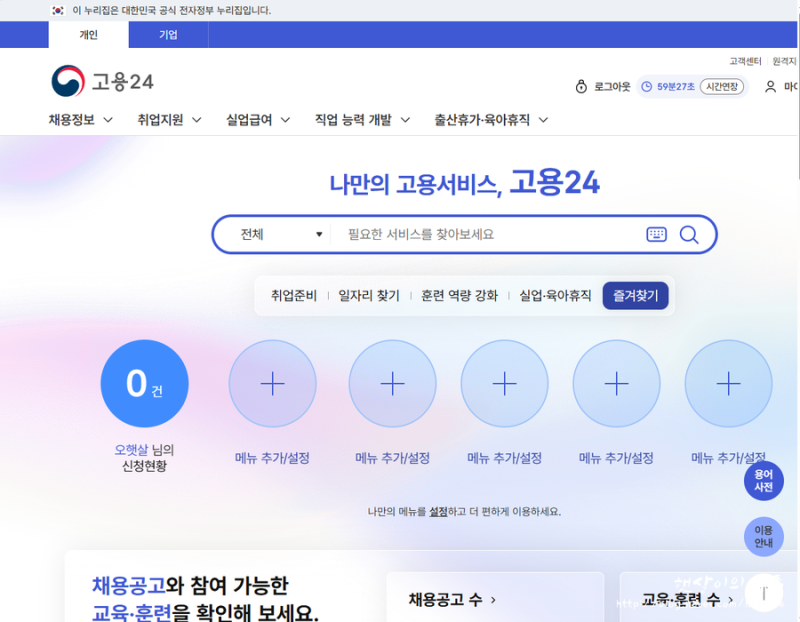Click the fifth plus circle to add menu
Viewport: 800px width, 622px height.
(729, 384)
